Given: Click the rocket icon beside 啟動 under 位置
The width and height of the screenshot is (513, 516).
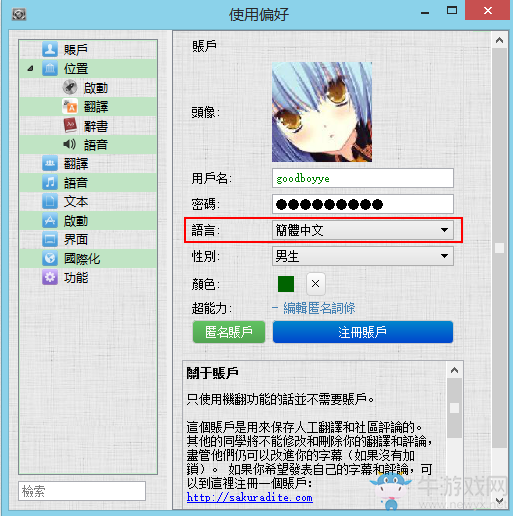Looking at the screenshot, I should pyautogui.click(x=70, y=88).
